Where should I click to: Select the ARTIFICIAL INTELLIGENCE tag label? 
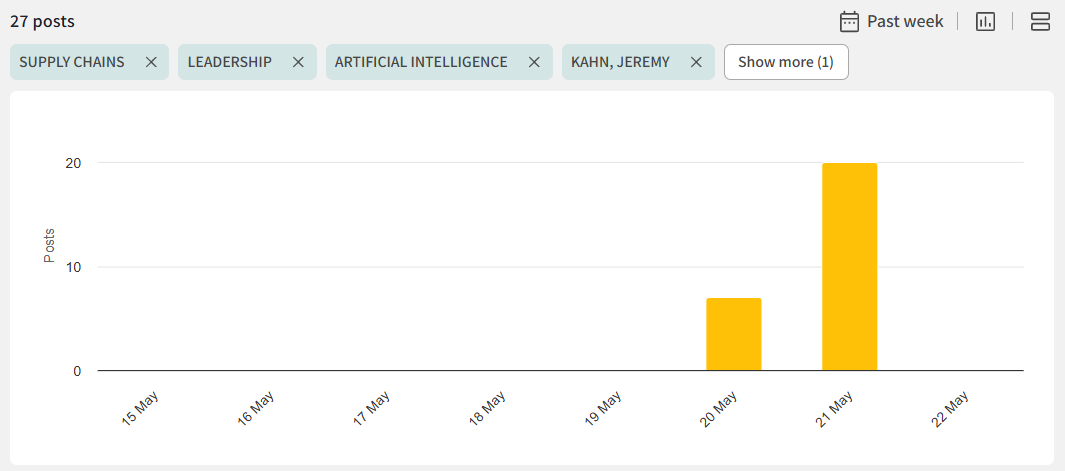coord(421,62)
